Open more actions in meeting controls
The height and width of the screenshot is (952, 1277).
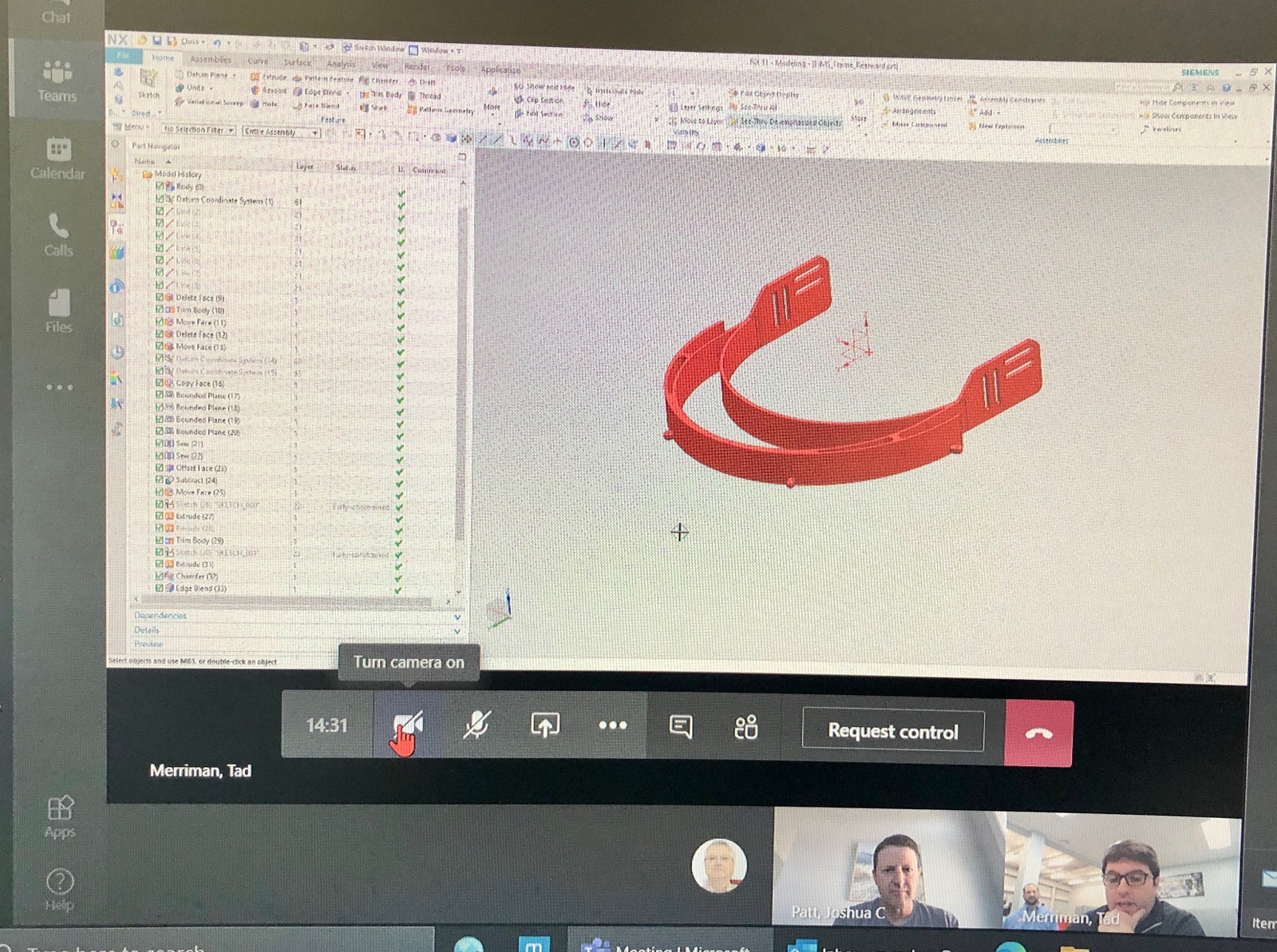[x=613, y=725]
